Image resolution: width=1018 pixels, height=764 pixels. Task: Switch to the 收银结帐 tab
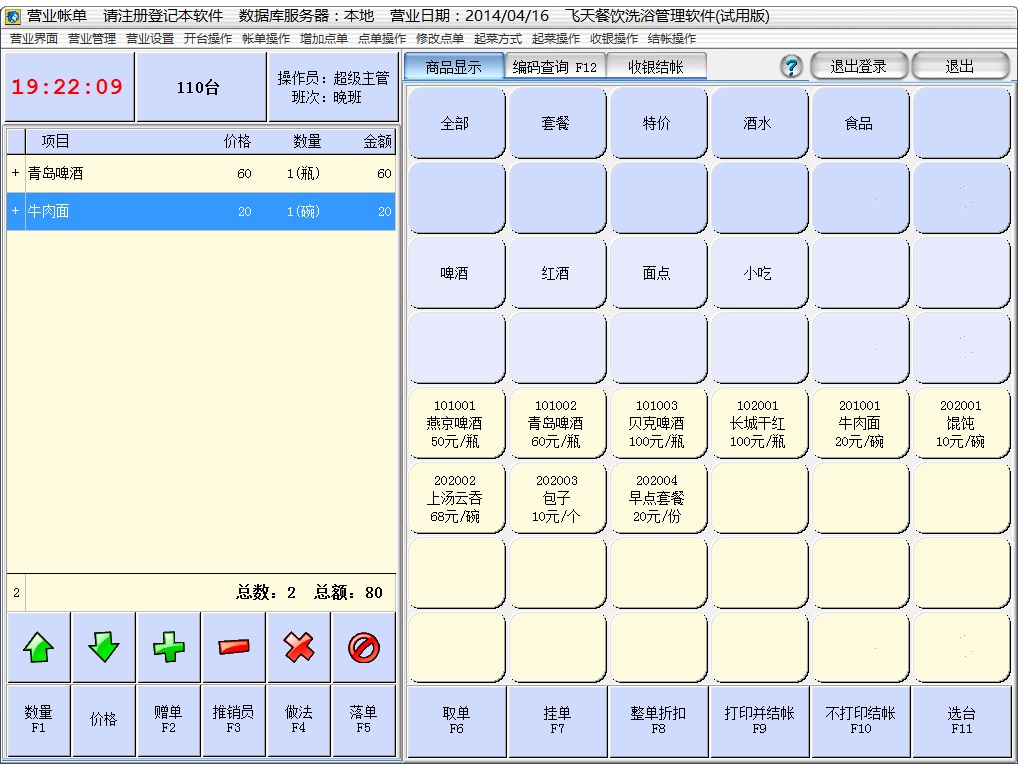pos(655,67)
